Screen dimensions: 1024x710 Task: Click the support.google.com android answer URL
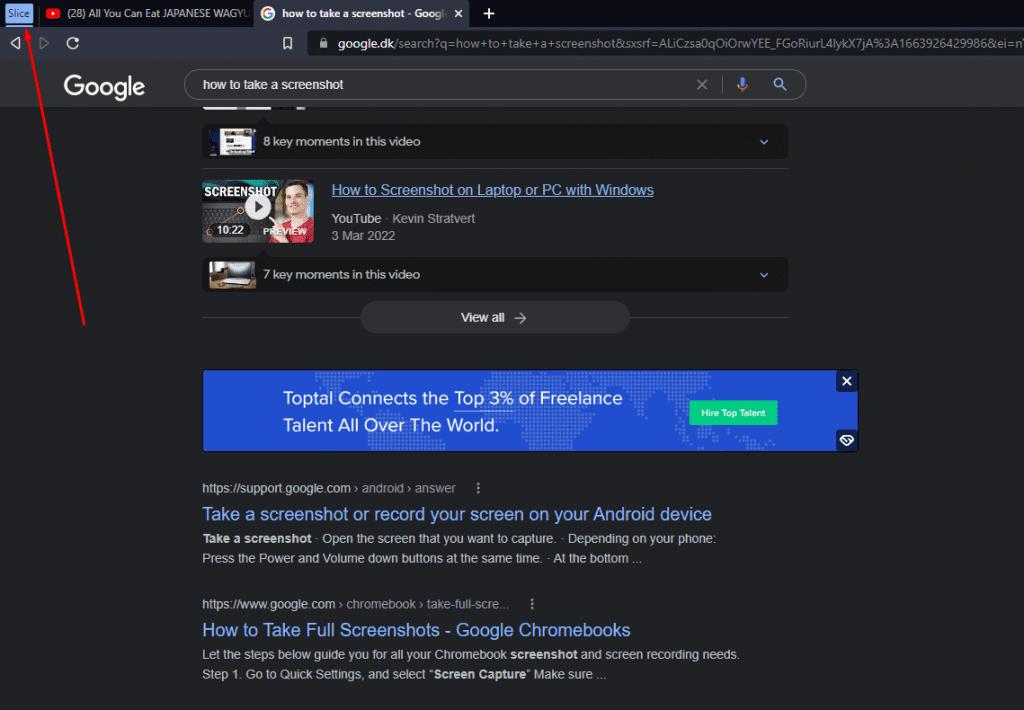coord(328,488)
